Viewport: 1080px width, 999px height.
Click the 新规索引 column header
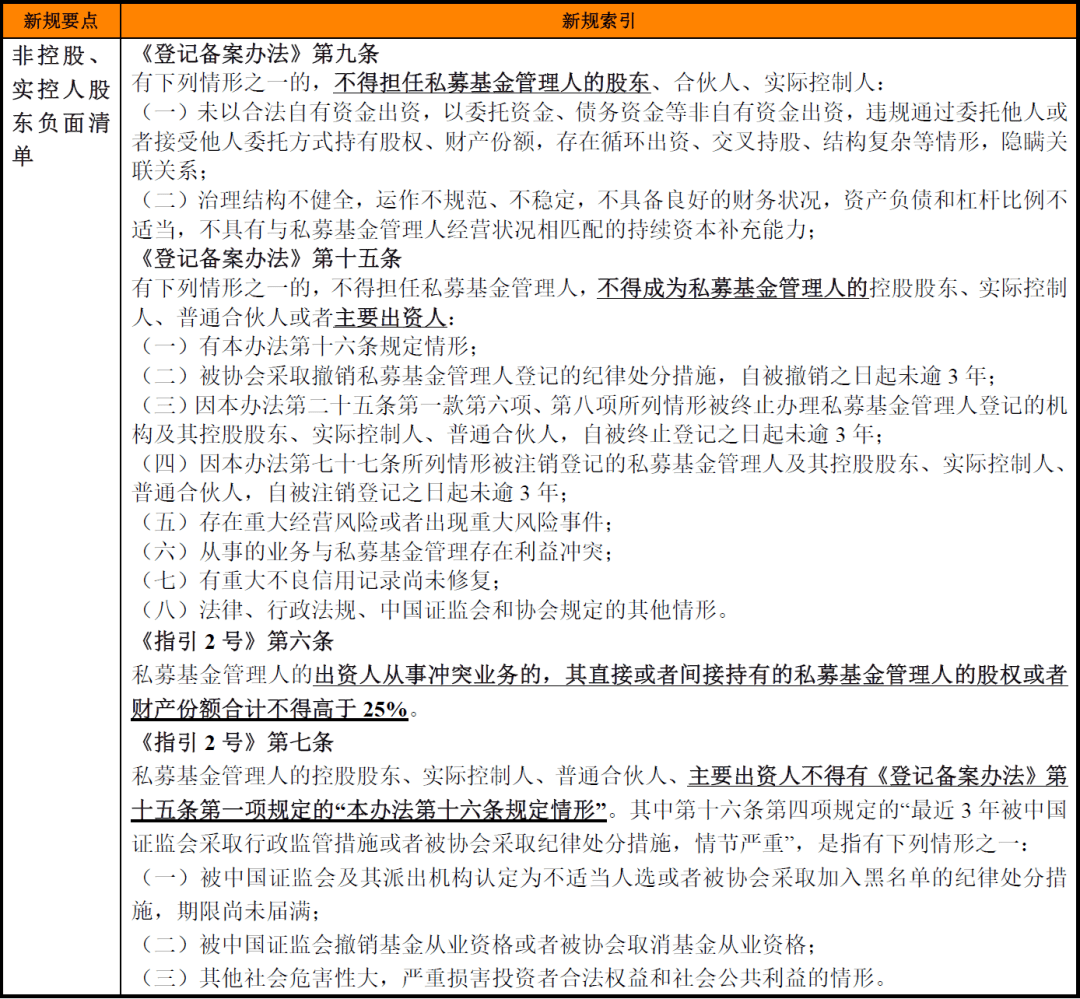click(x=598, y=20)
